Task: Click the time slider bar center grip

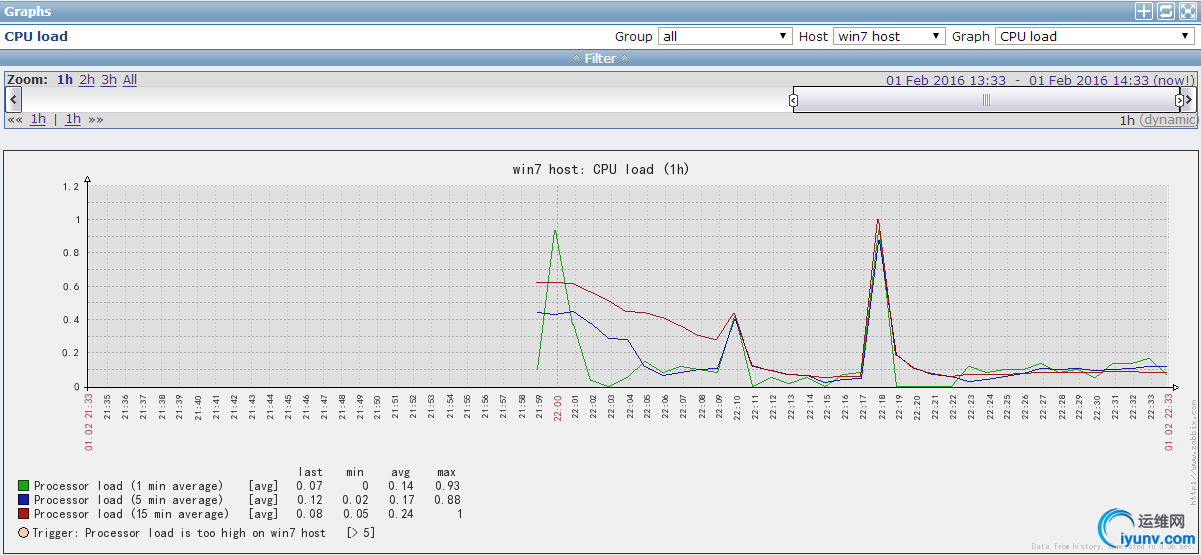Action: pos(986,100)
